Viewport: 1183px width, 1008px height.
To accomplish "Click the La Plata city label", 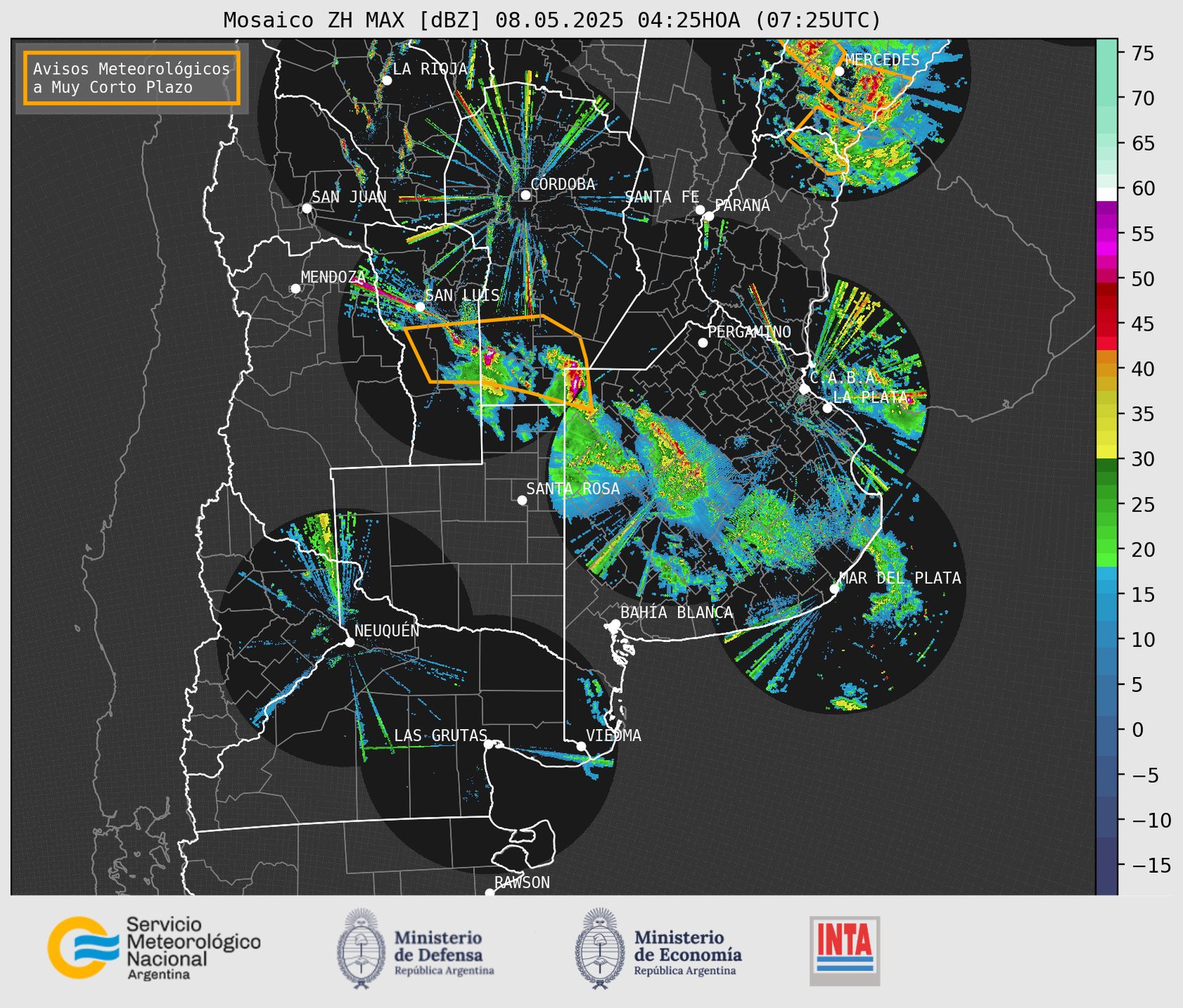I will [x=870, y=397].
